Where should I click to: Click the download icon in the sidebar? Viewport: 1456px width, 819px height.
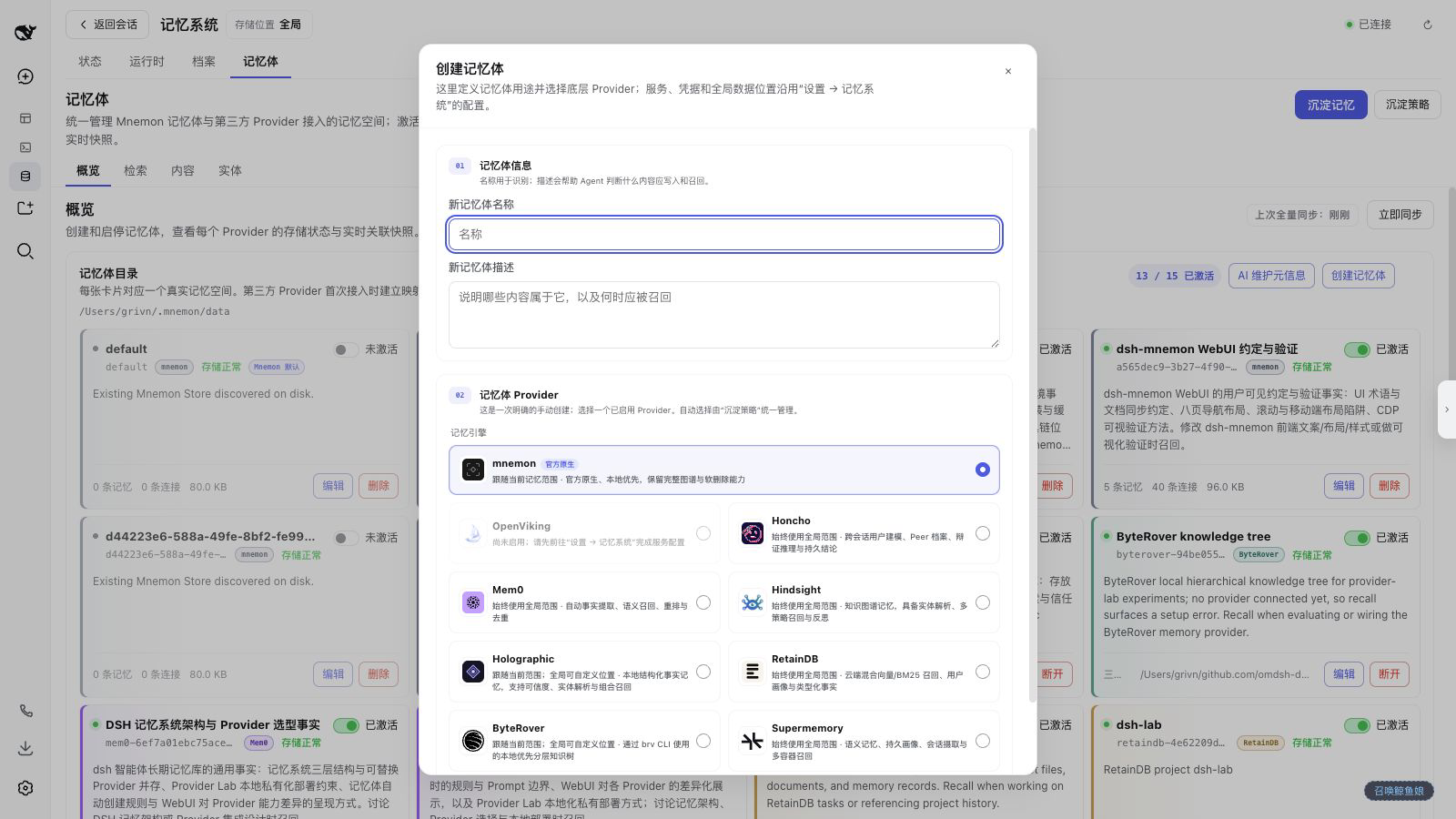(25, 748)
